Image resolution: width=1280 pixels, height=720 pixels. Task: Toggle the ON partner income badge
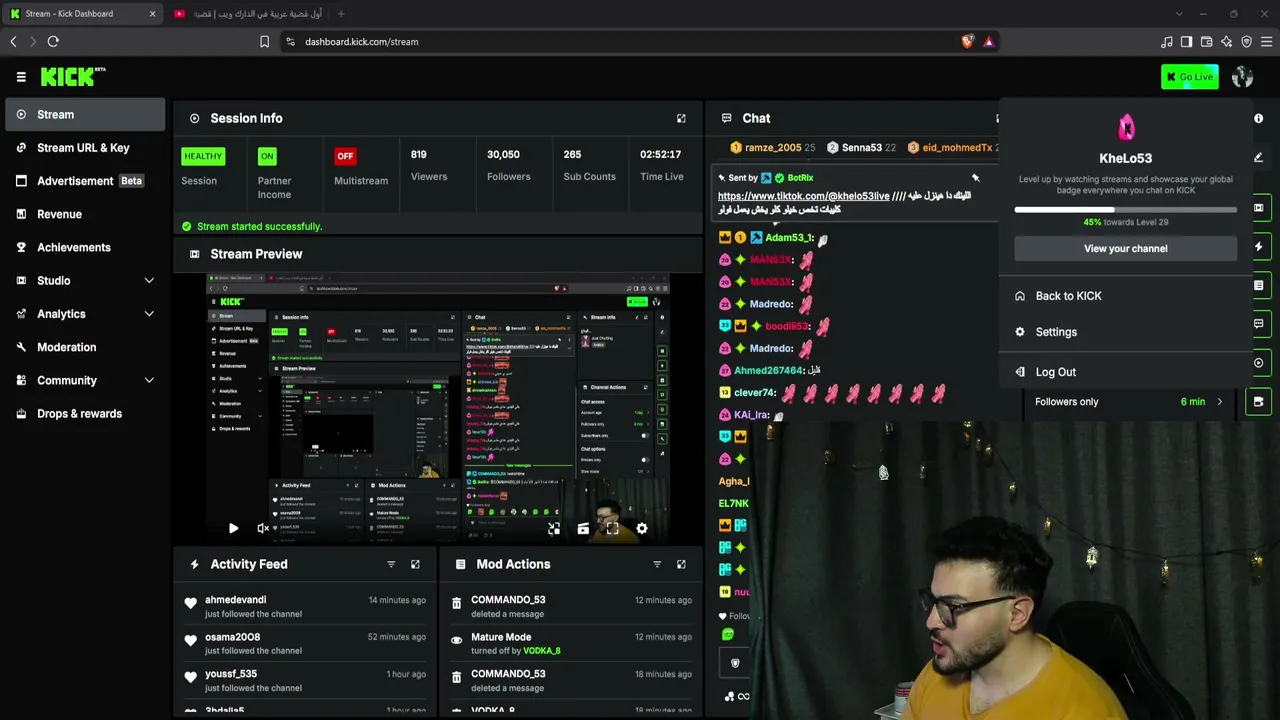point(267,156)
